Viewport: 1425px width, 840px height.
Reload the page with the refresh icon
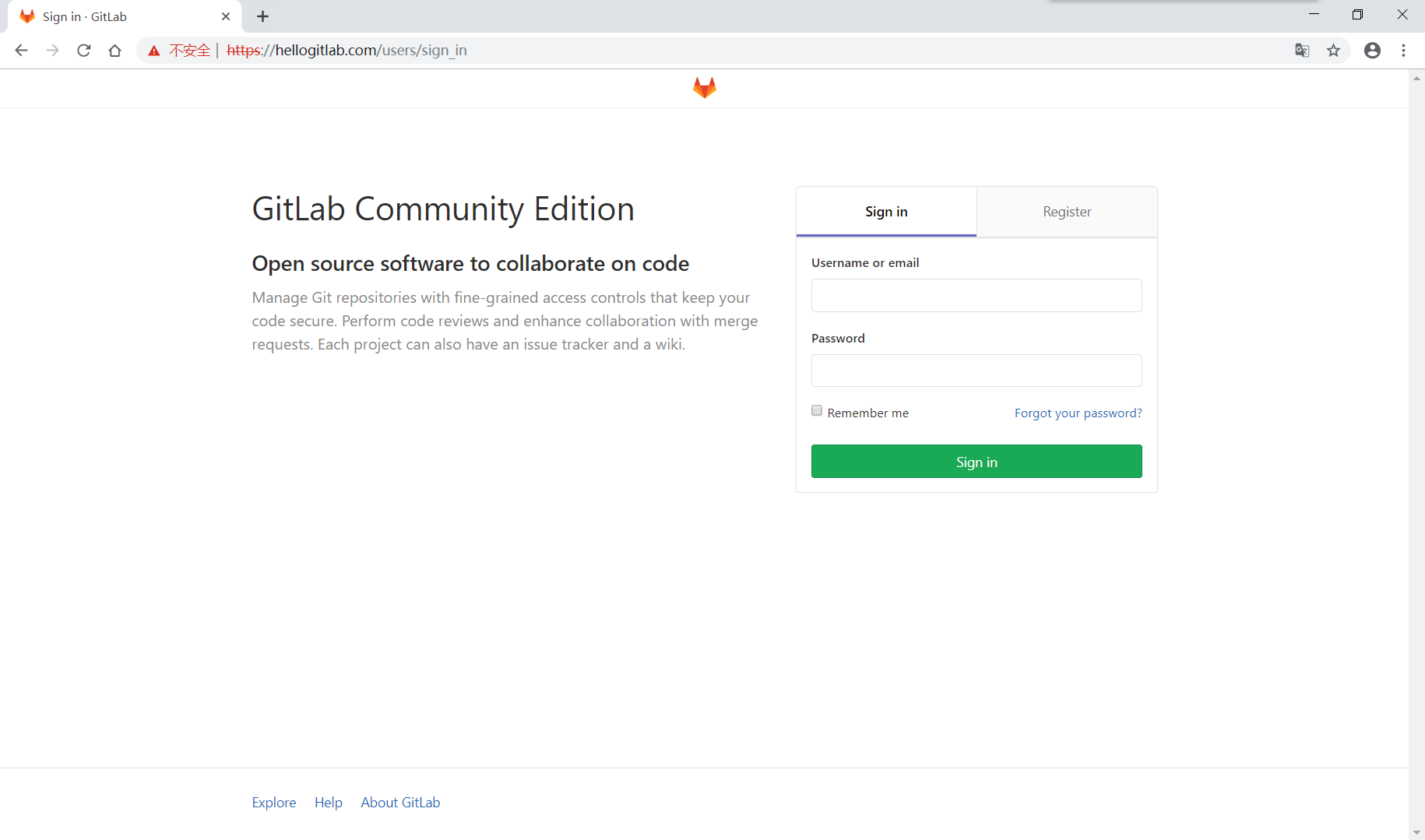pos(84,51)
